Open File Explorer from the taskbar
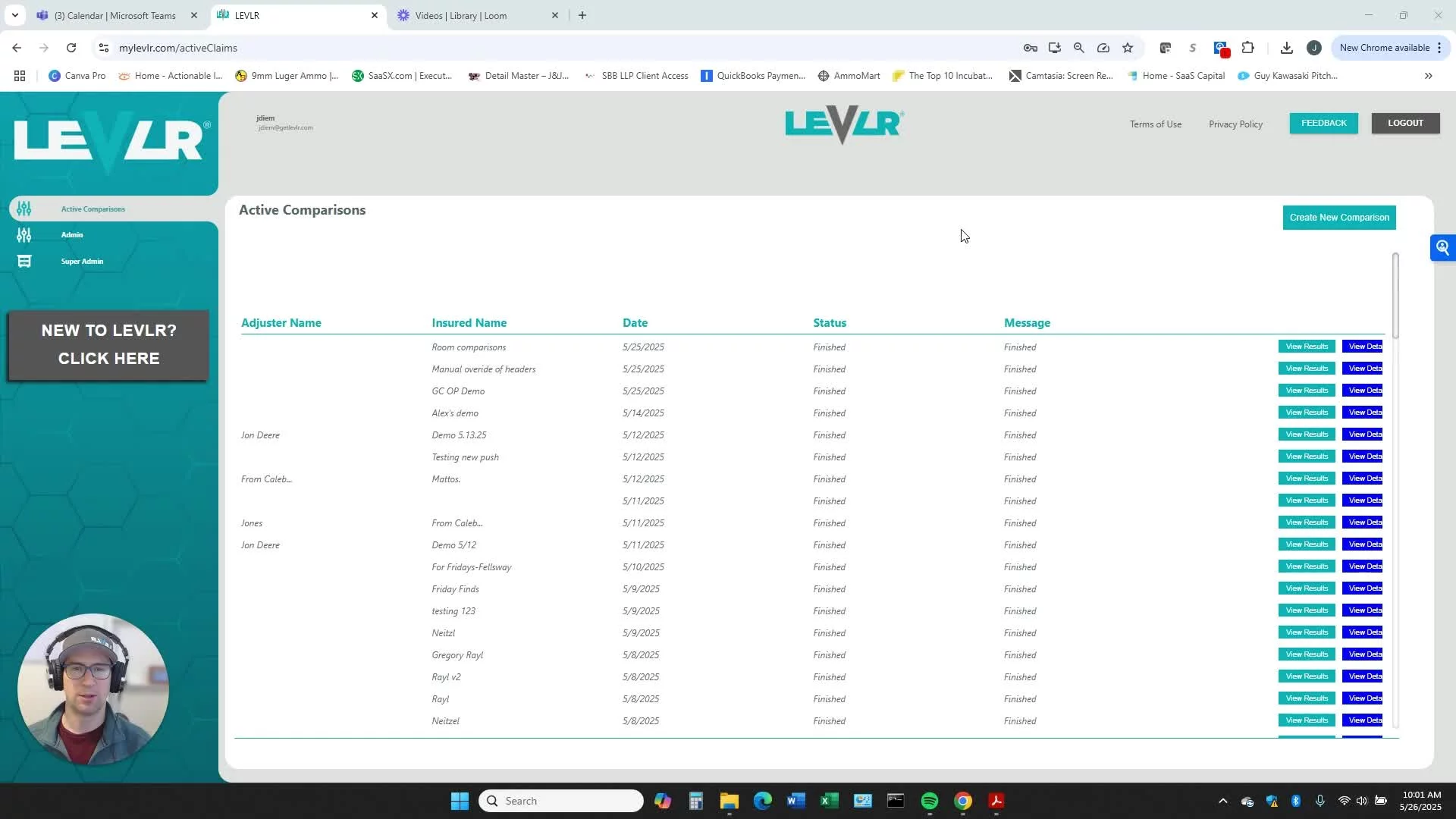This screenshot has width=1456, height=819. pos(730,801)
